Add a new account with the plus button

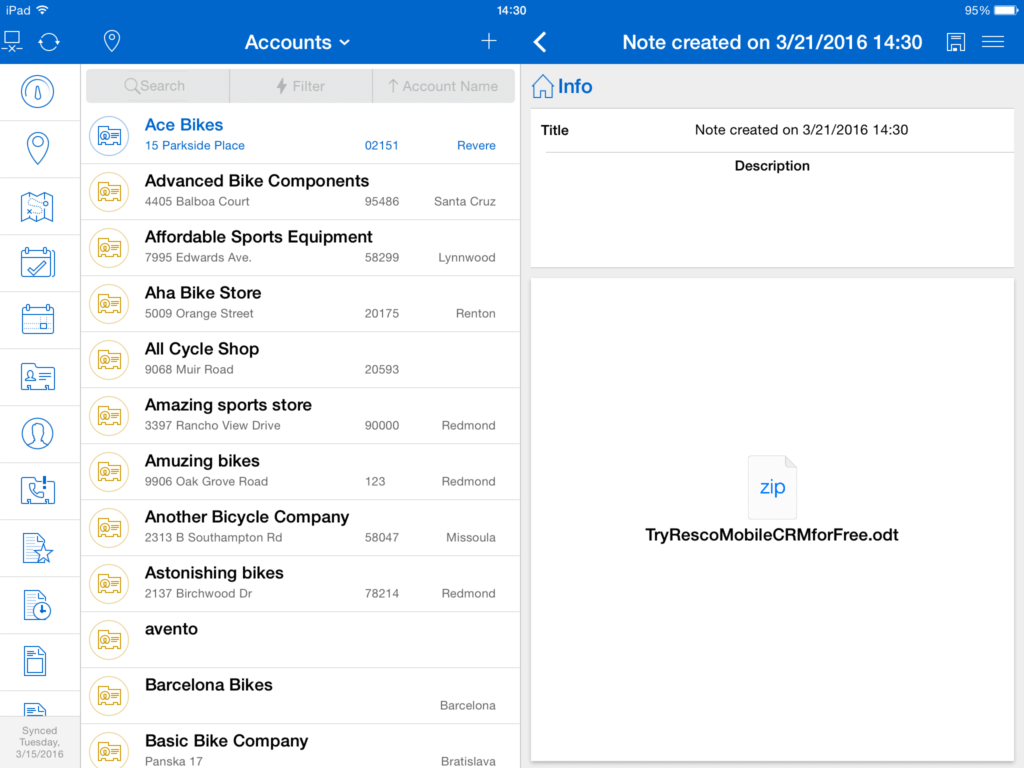(488, 41)
